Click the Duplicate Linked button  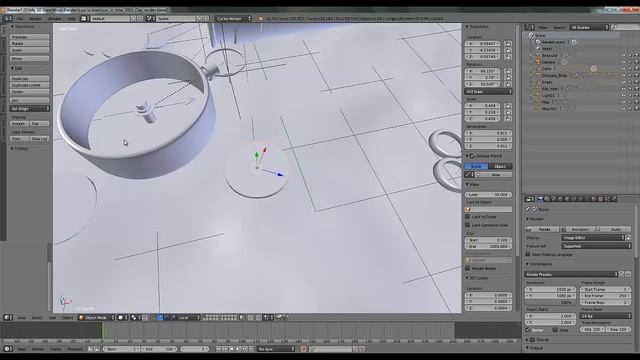point(29,85)
